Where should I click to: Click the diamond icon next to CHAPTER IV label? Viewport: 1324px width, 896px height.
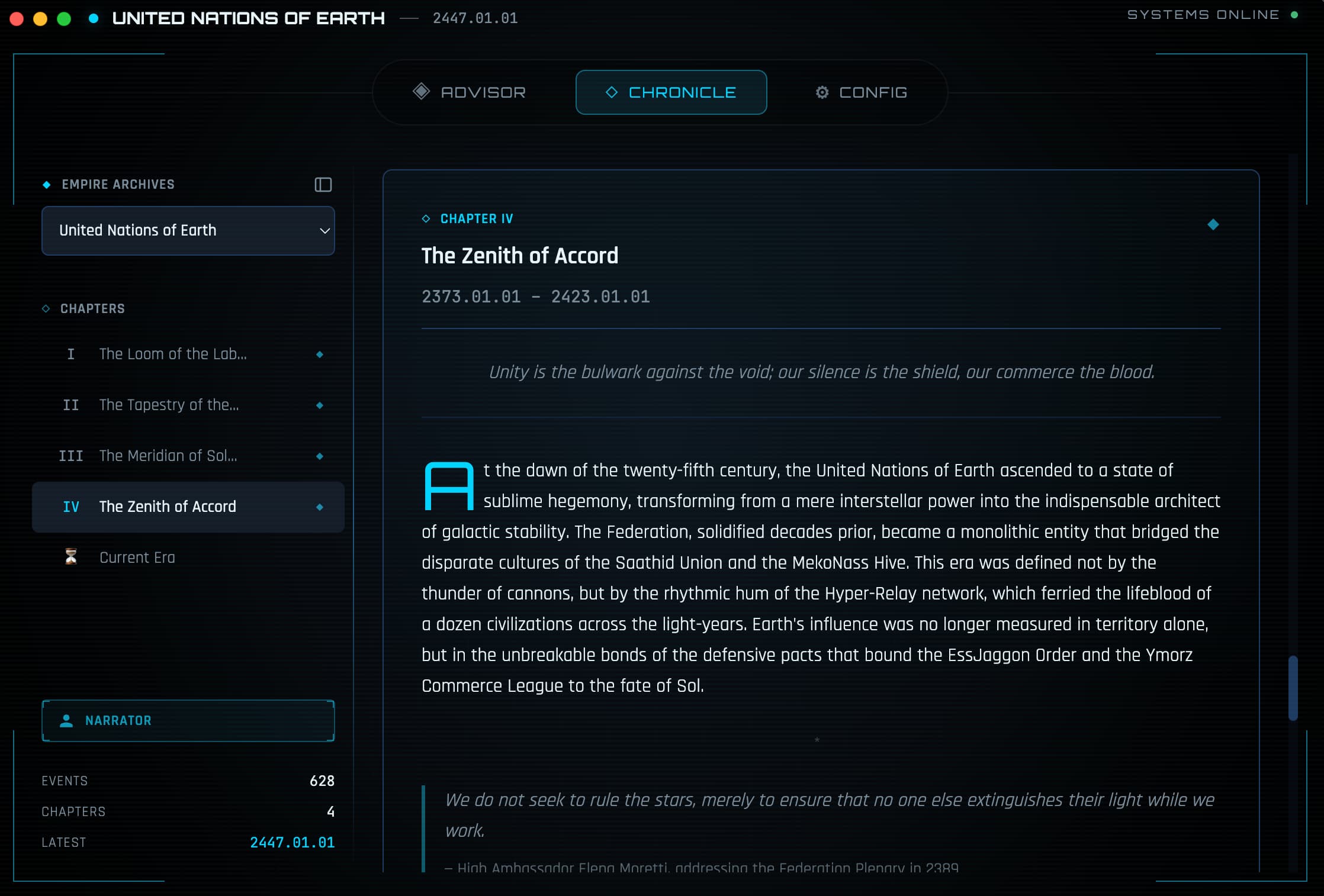coord(426,218)
